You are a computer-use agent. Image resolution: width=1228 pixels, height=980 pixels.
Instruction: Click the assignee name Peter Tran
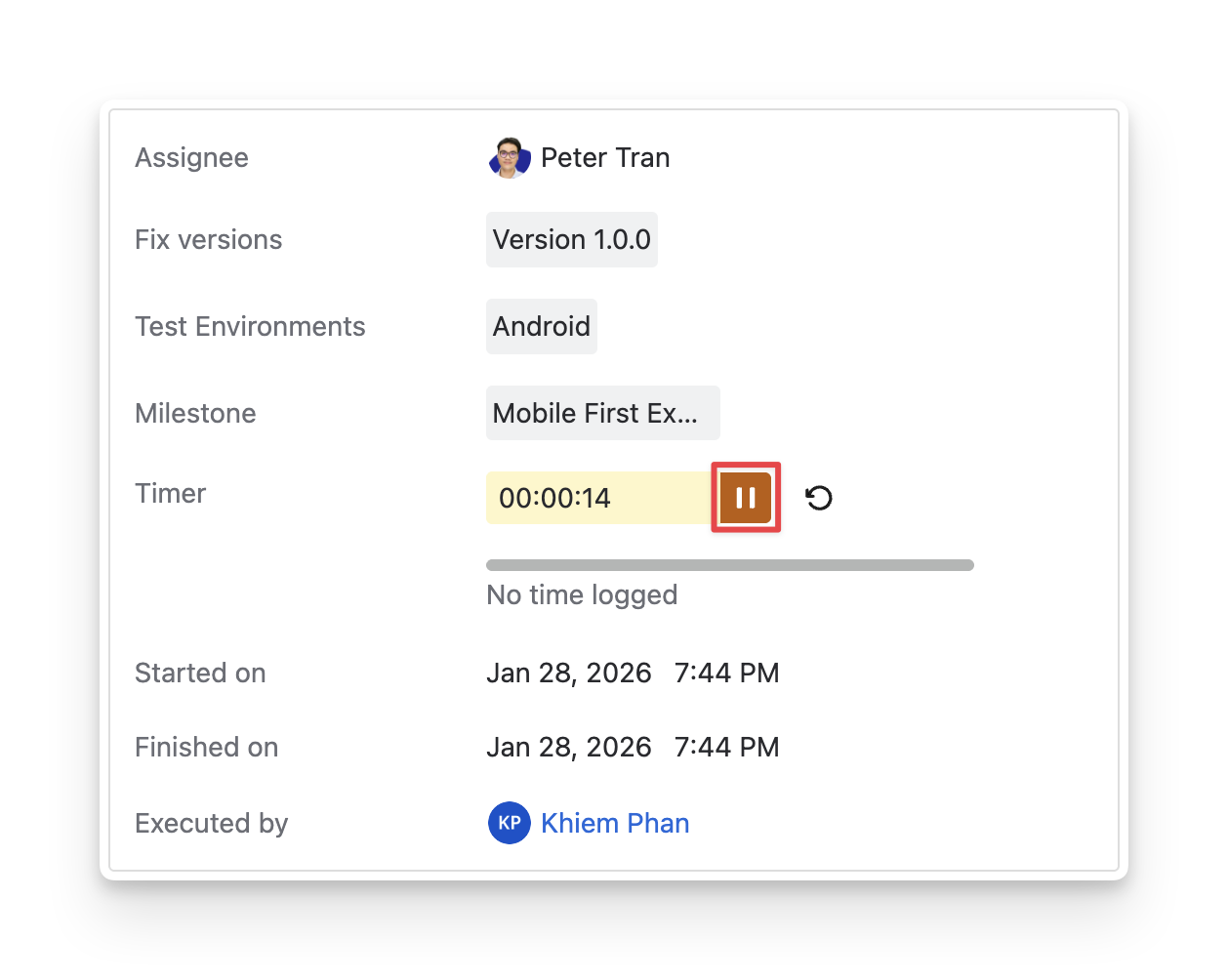605,158
